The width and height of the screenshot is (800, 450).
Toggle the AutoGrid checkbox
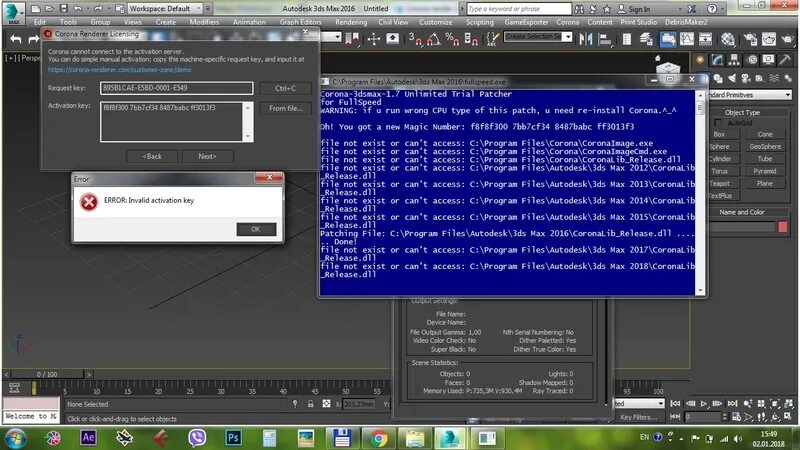coord(718,123)
